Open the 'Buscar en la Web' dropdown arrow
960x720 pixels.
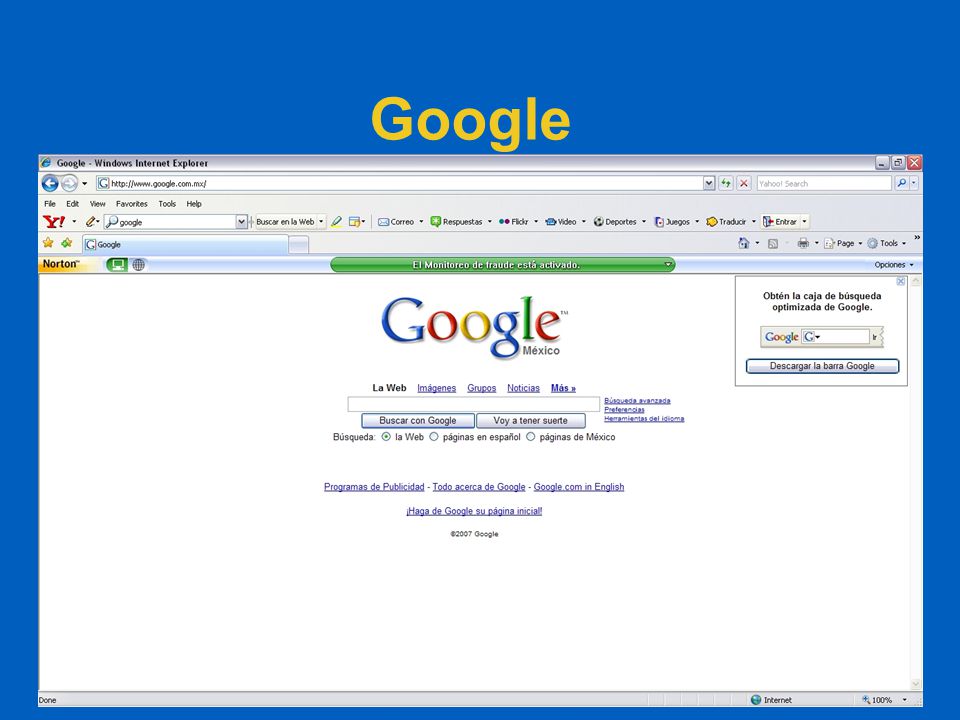click(321, 222)
